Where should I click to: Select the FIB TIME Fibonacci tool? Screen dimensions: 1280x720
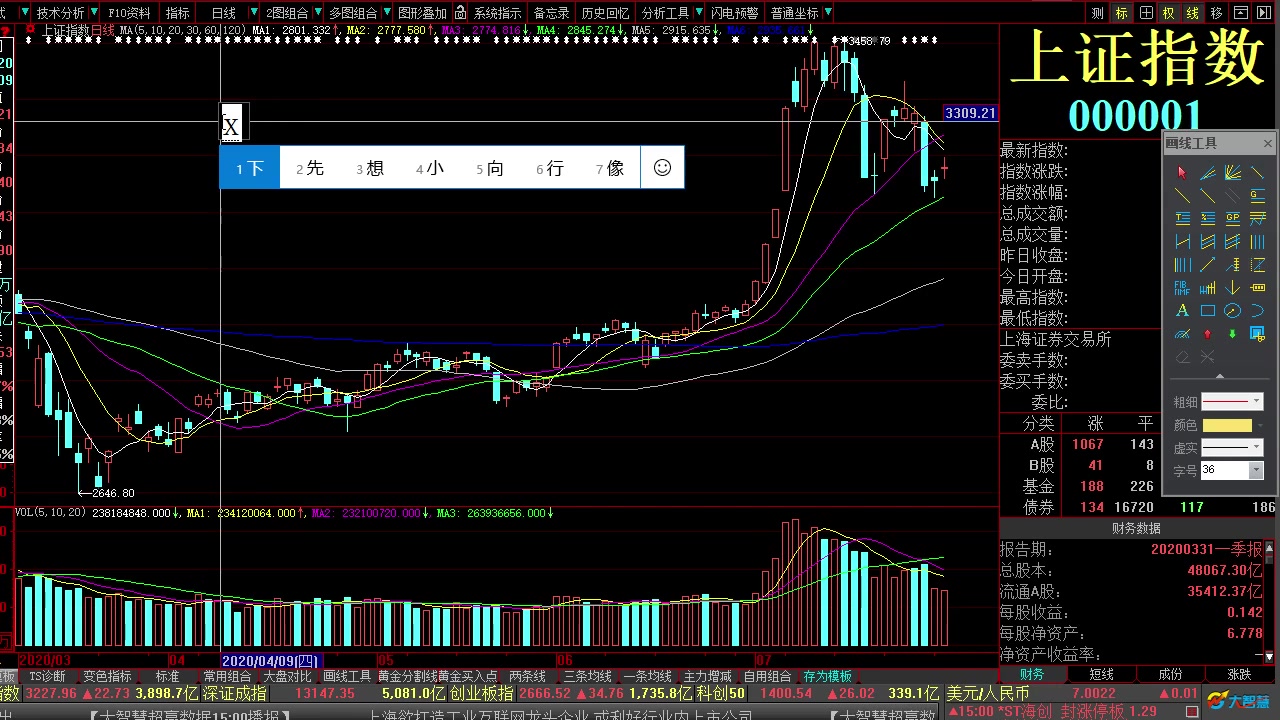pos(1182,287)
